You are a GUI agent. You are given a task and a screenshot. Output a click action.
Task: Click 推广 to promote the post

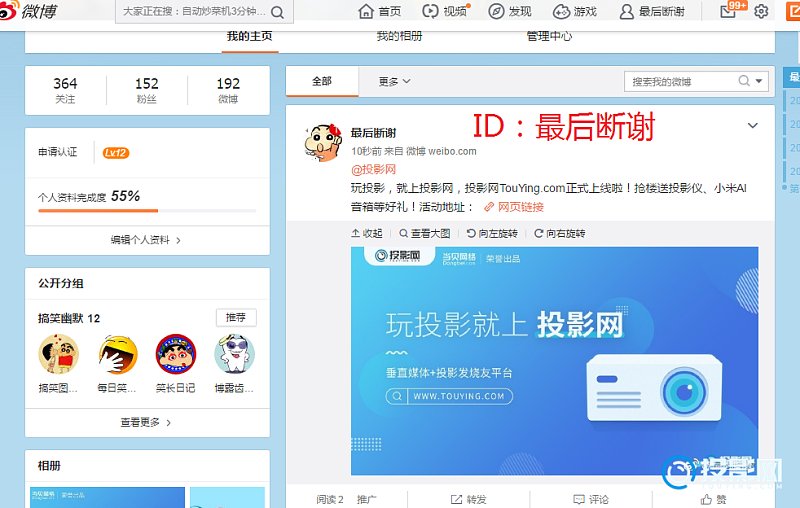coord(366,499)
